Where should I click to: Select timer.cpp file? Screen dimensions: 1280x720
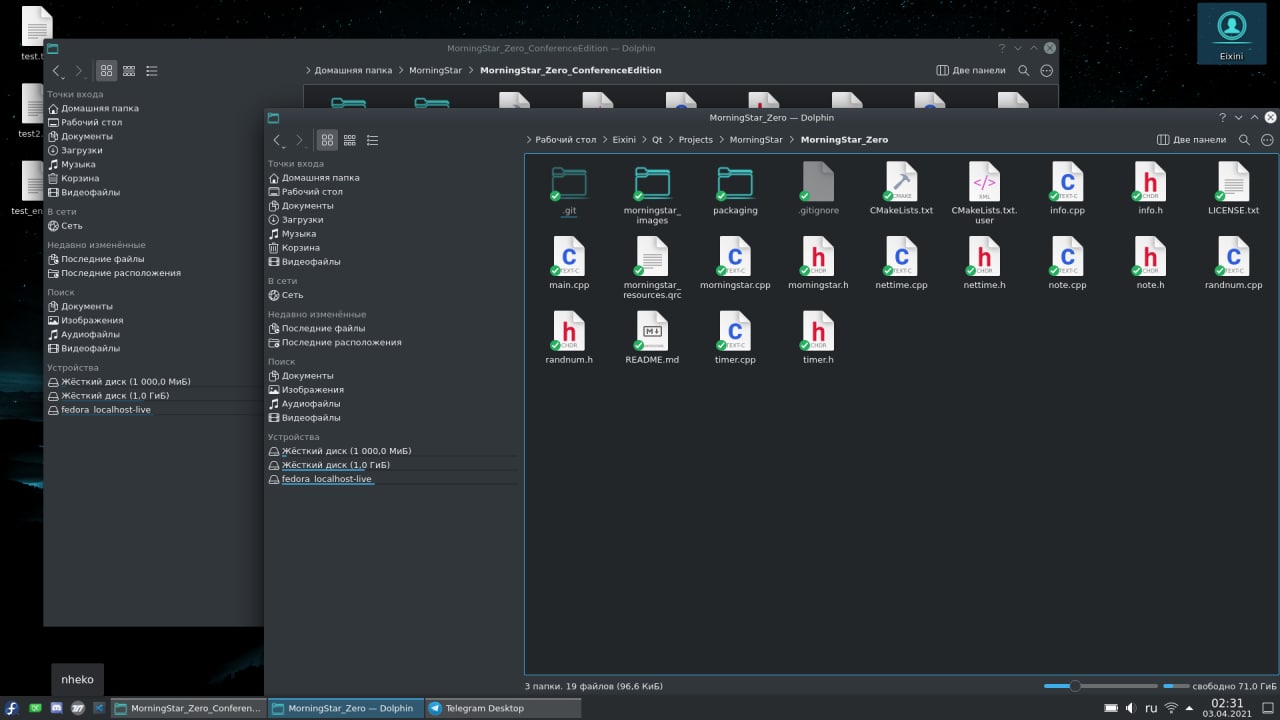[x=735, y=338]
